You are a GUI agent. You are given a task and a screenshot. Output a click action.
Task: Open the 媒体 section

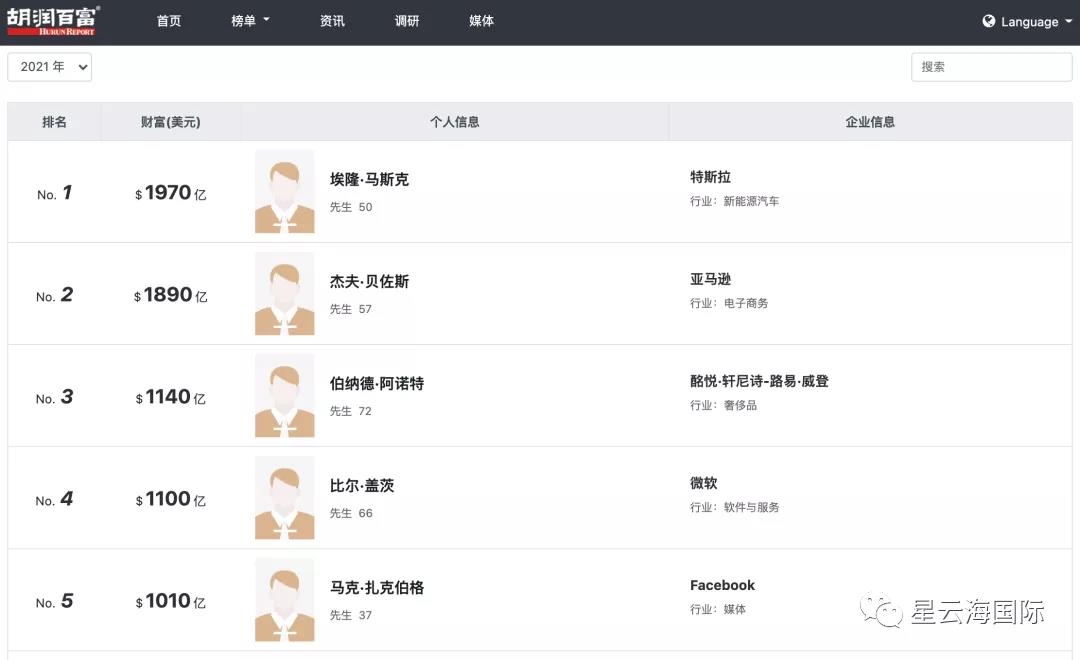click(481, 21)
